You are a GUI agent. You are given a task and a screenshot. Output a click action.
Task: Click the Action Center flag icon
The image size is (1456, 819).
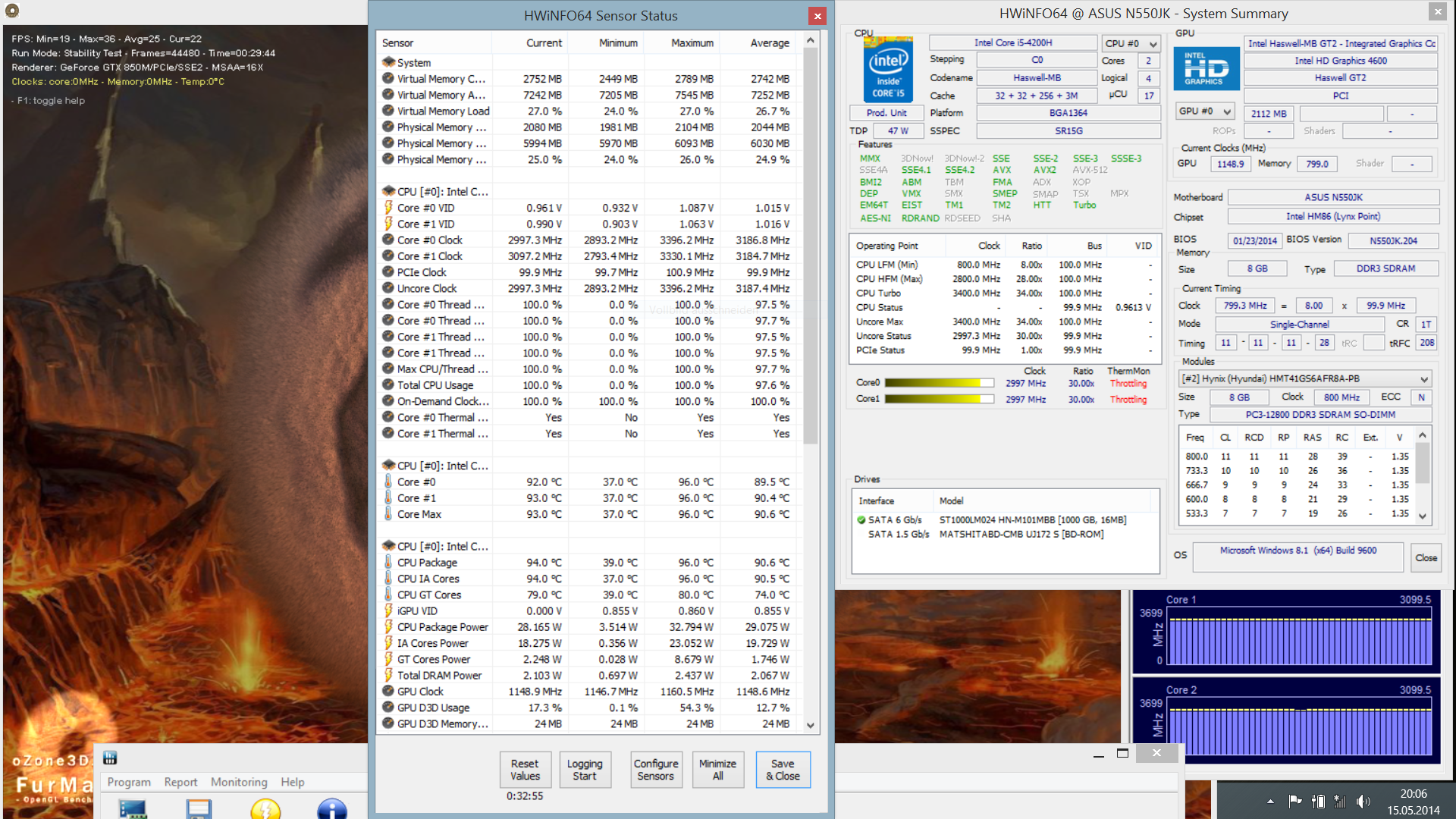[x=1295, y=802]
